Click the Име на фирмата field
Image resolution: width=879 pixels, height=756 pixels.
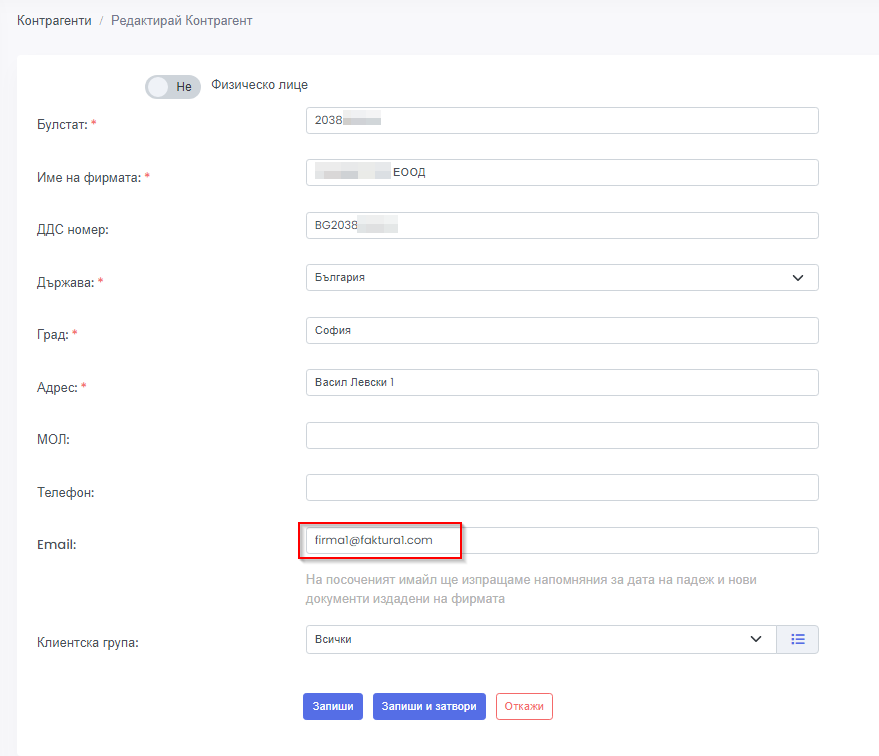[562, 173]
